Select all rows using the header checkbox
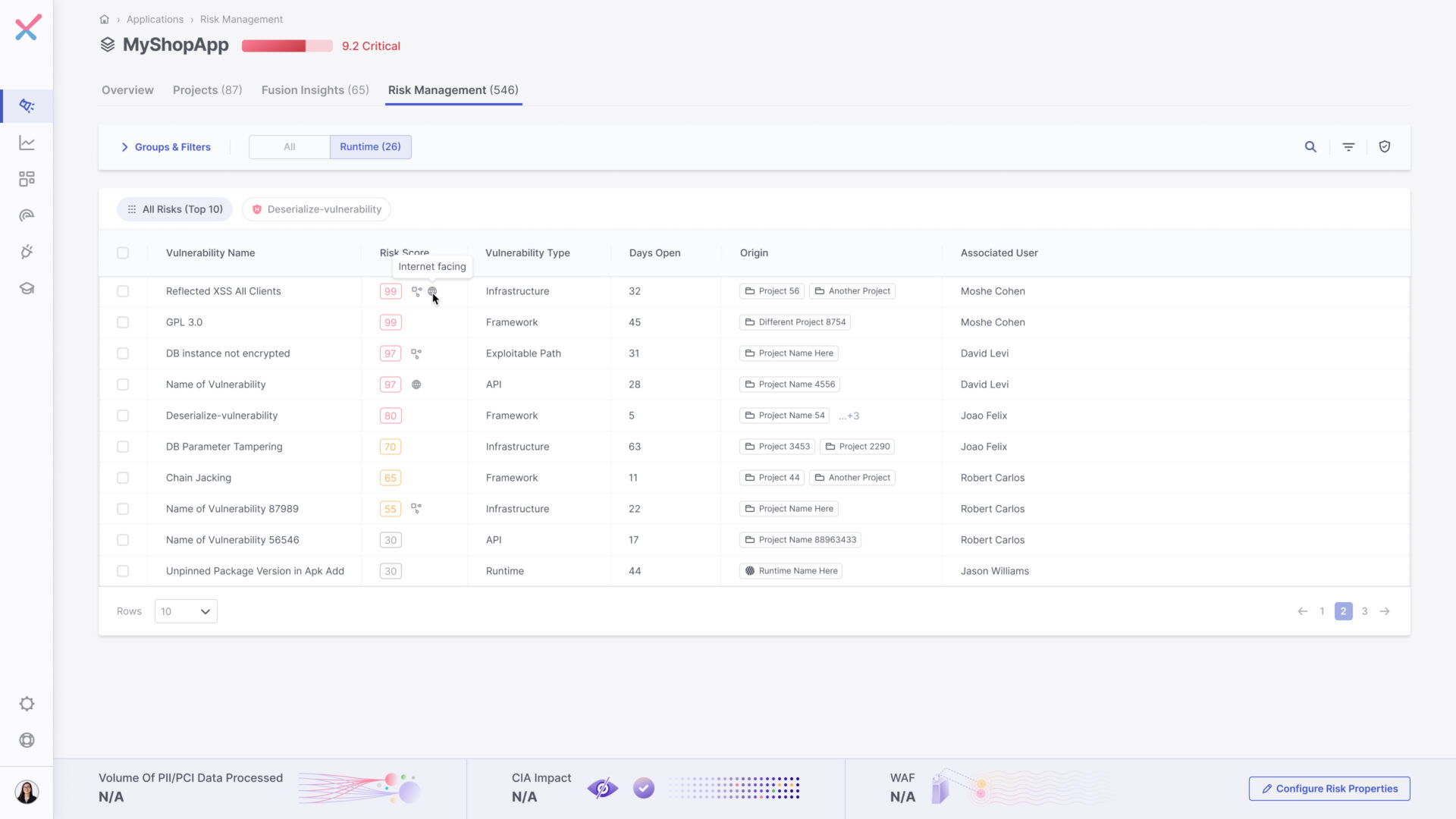The image size is (1456, 819). 123,253
